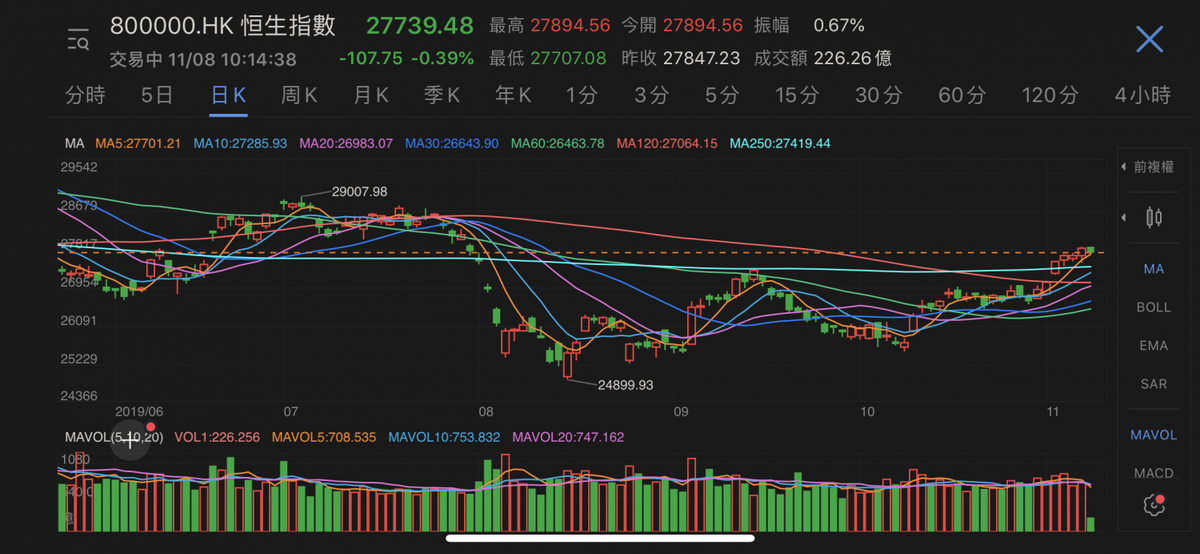Tap the VOL1:226.256 value
This screenshot has width=1200, height=554.
tap(217, 437)
